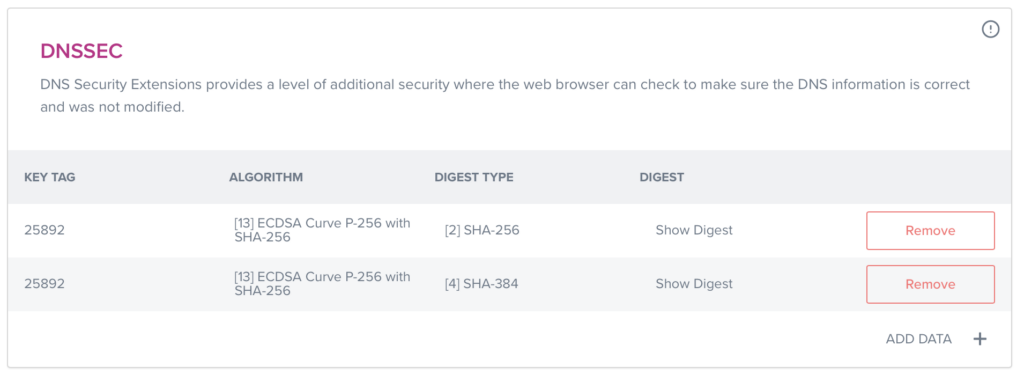Click the KEY TAG column header
The image size is (1024, 382).
click(50, 177)
